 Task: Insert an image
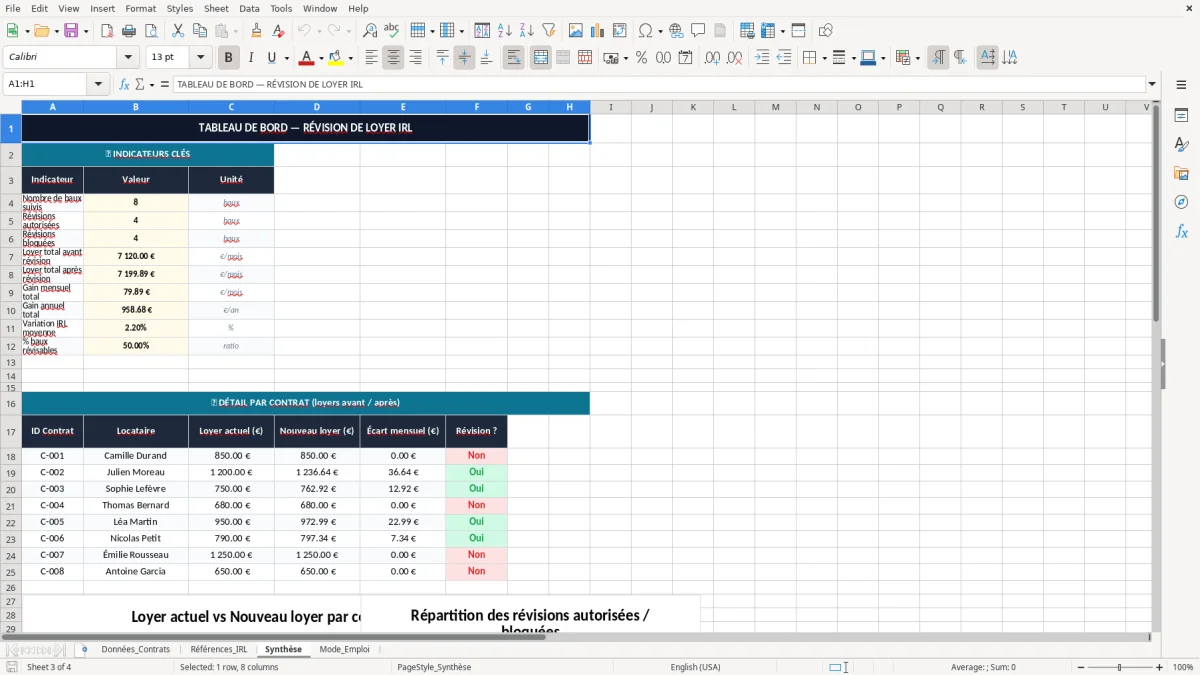click(x=576, y=31)
